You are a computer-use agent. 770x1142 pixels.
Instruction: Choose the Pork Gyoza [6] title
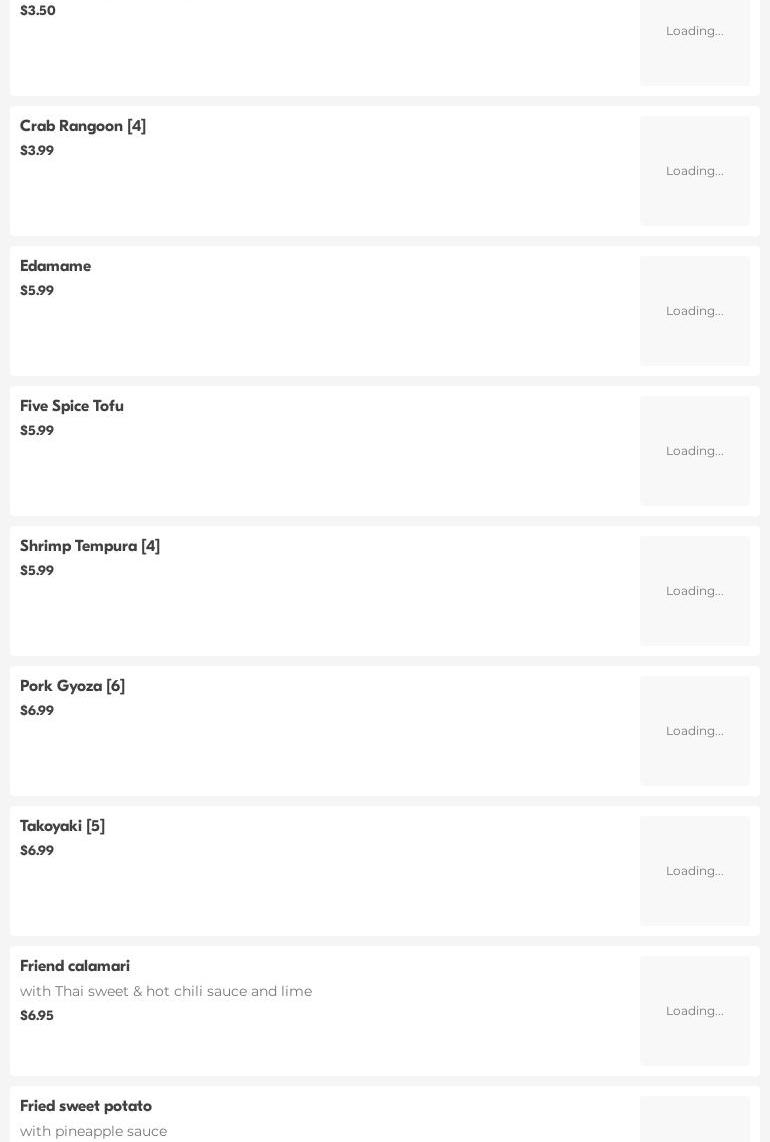coord(72,686)
